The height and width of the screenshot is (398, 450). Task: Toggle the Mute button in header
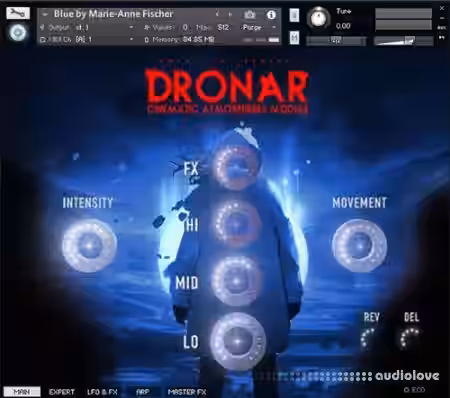coord(294,38)
